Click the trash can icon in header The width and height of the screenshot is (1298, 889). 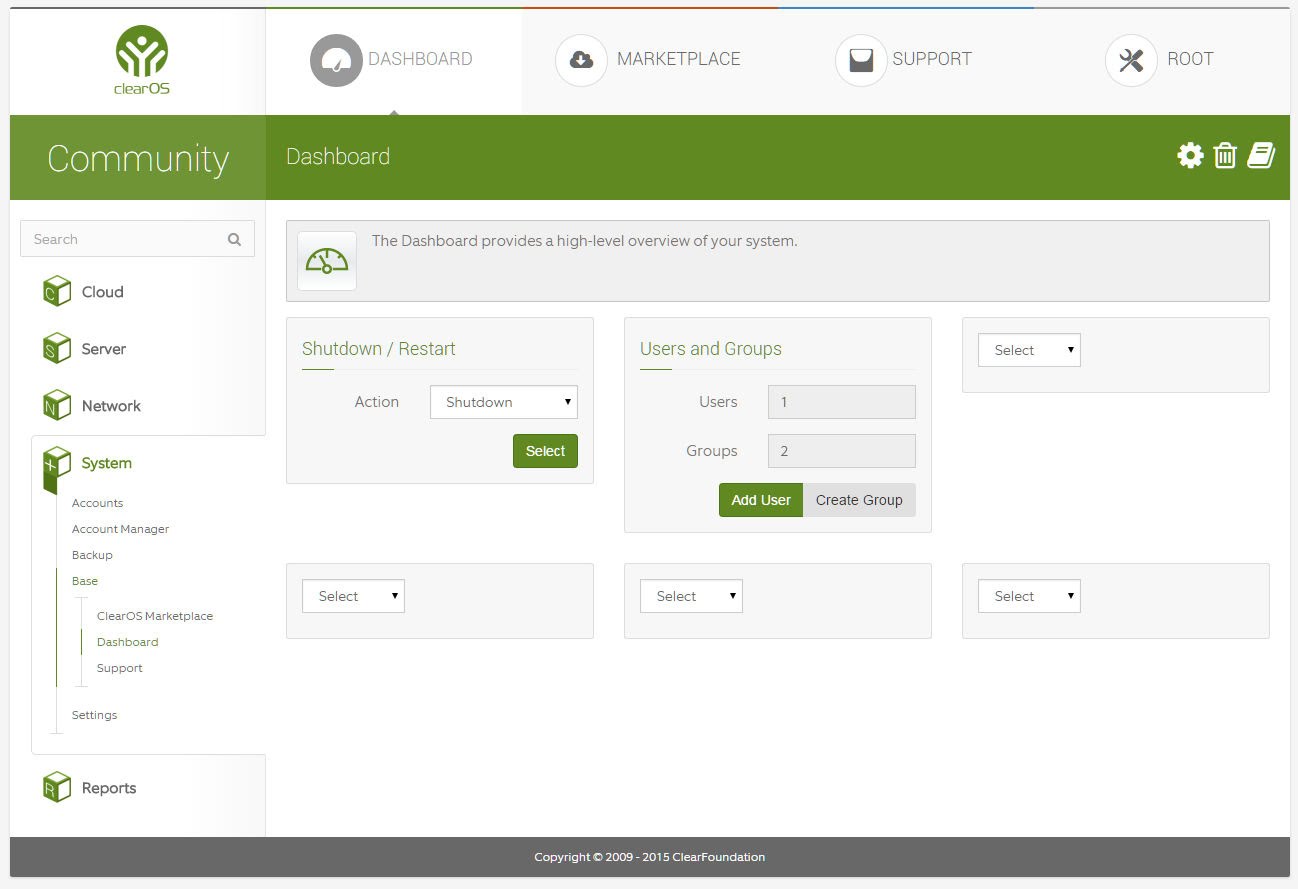tap(1225, 156)
